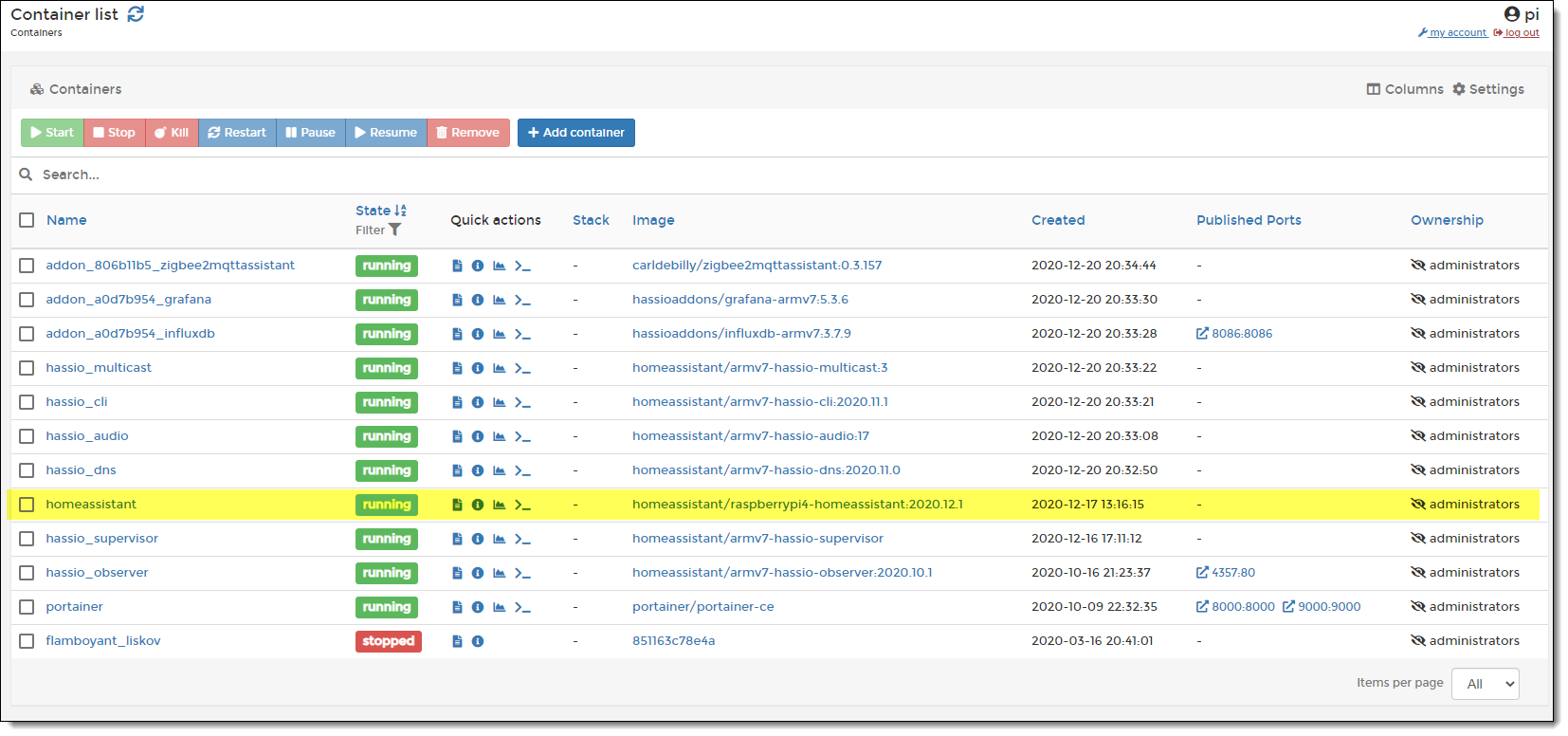Open logs for addon_806b11b5_zigbee2mqttassistant
Viewport: 1568px width, 736px height.
pos(457,266)
